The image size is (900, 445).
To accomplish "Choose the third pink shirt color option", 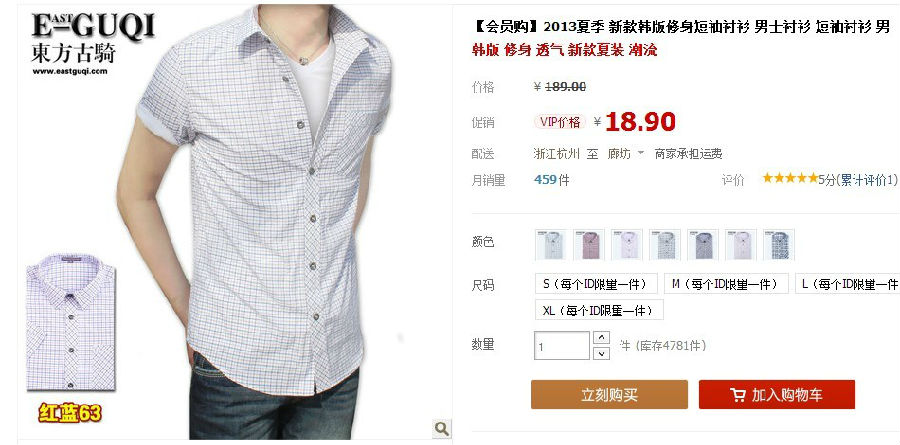I will click(627, 244).
